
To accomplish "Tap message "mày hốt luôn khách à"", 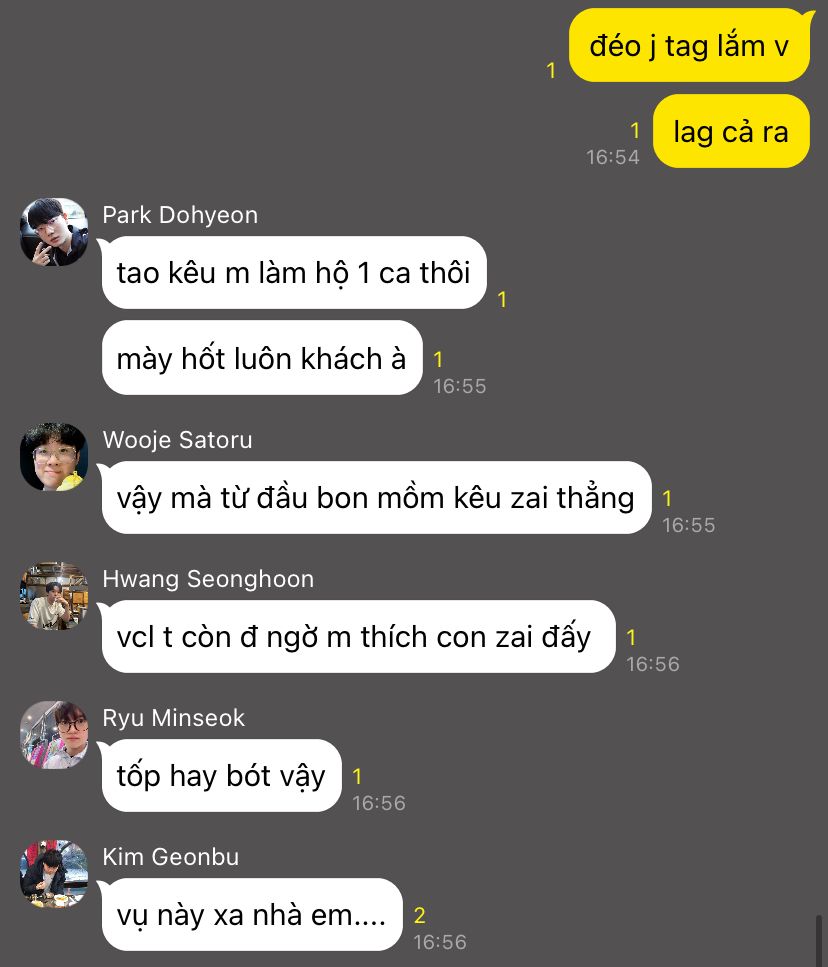I will [262, 358].
